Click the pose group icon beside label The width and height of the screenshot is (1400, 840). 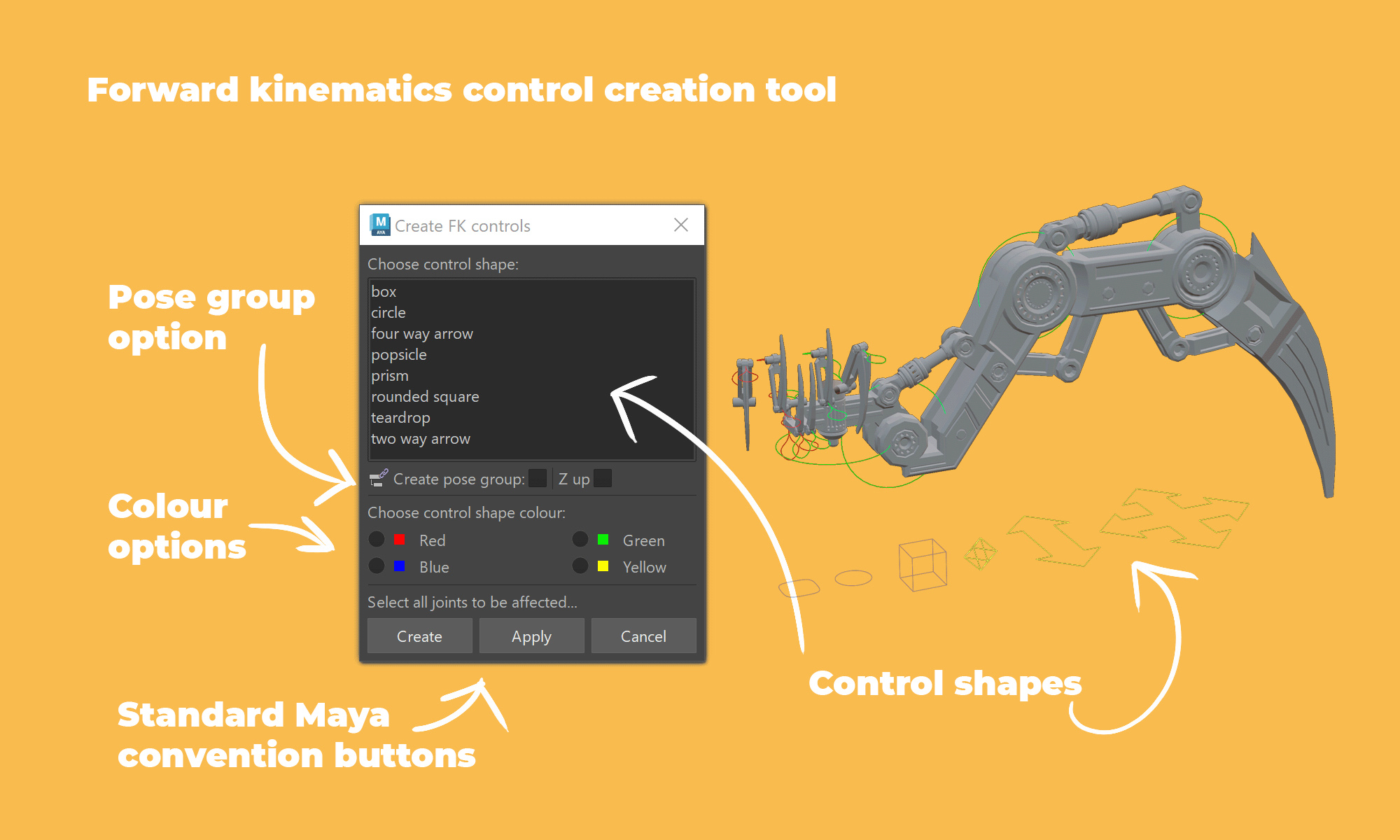click(x=379, y=479)
